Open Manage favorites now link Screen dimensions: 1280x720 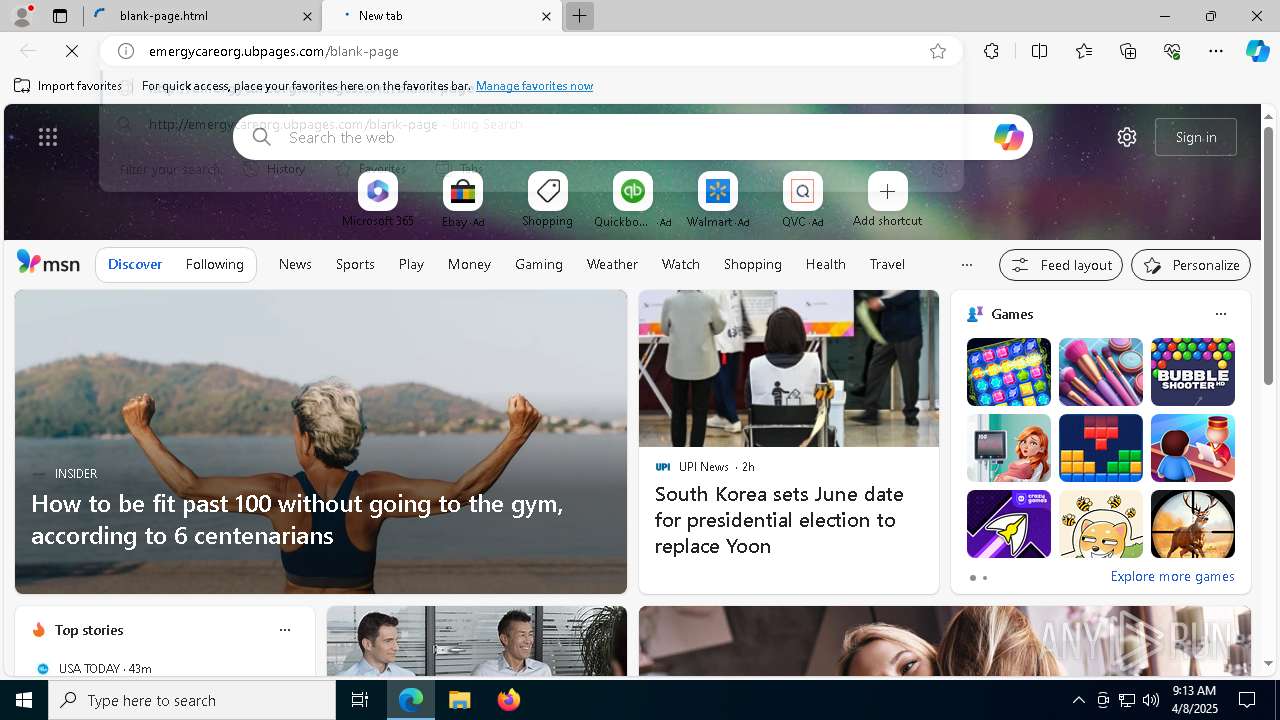pyautogui.click(x=534, y=86)
